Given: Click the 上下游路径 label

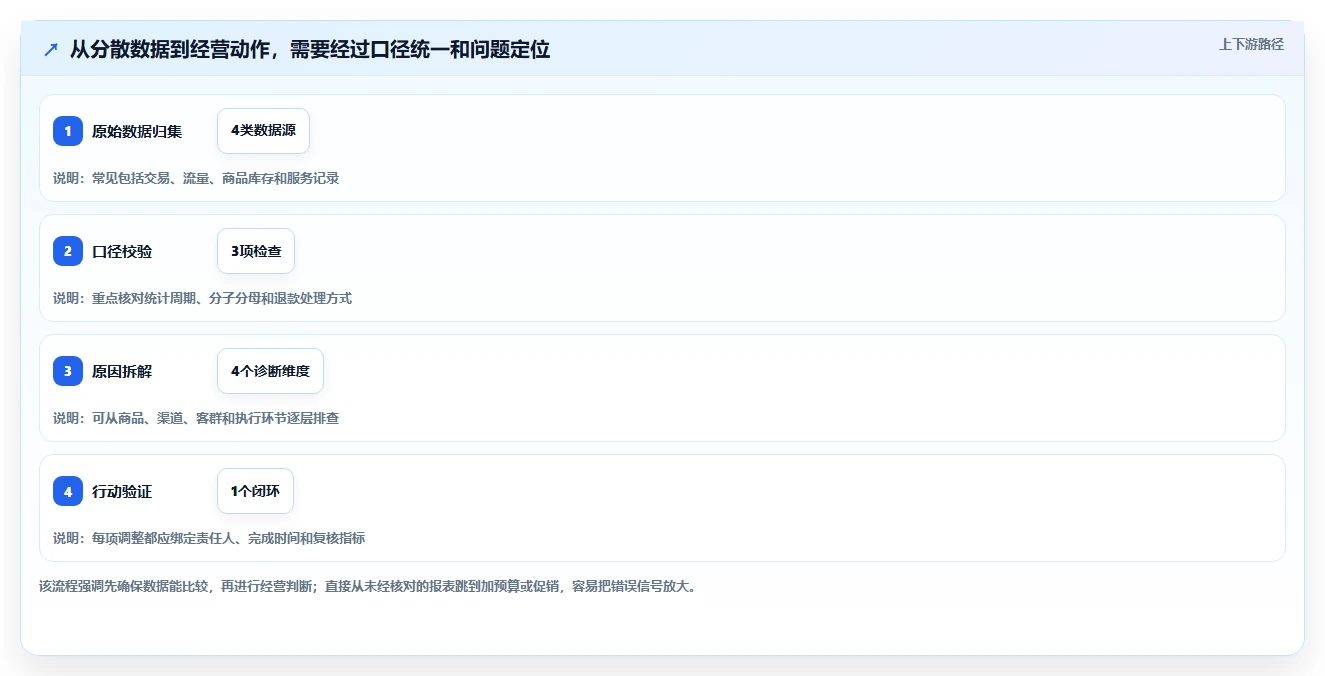Looking at the screenshot, I should click(x=1251, y=44).
